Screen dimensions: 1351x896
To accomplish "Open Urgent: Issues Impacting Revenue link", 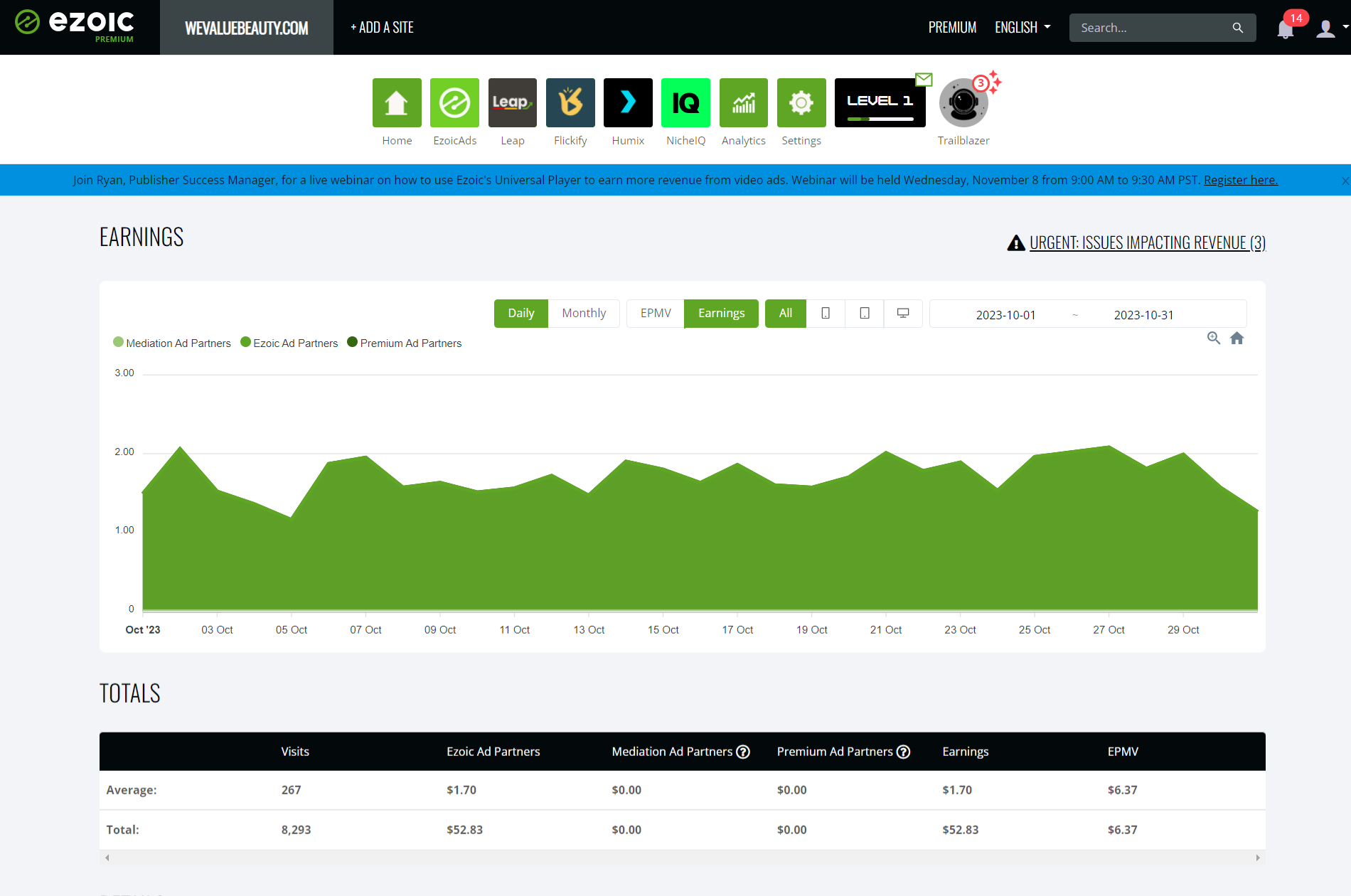I will coord(1148,243).
